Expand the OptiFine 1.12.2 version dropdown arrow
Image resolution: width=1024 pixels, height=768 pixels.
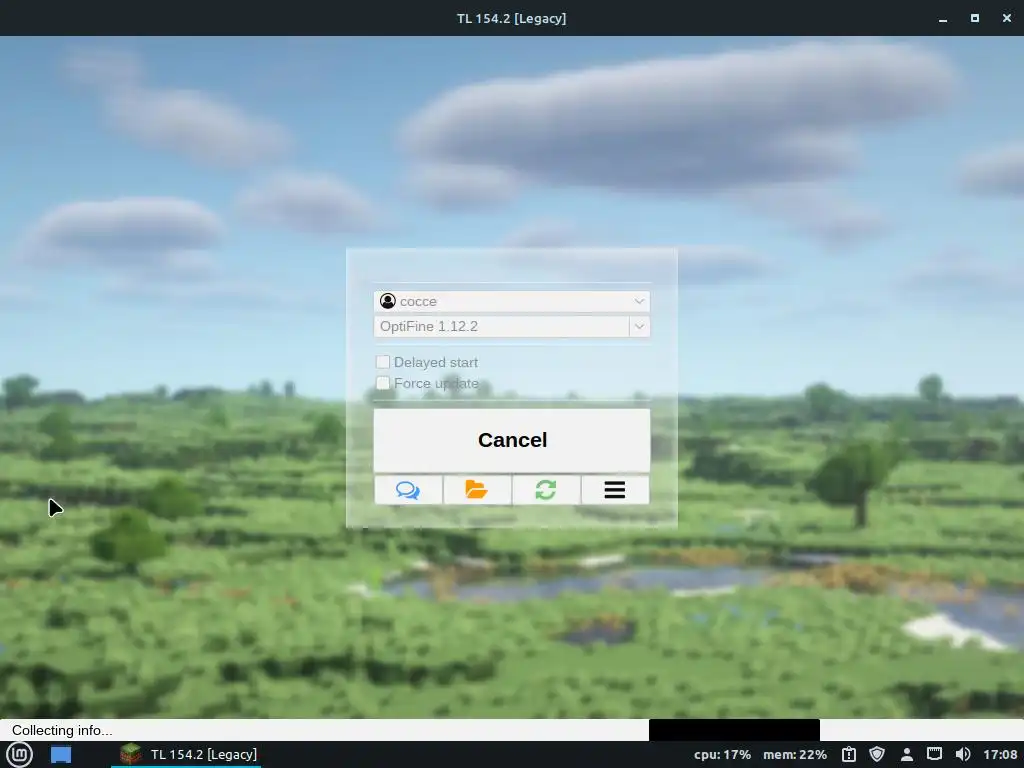(639, 326)
